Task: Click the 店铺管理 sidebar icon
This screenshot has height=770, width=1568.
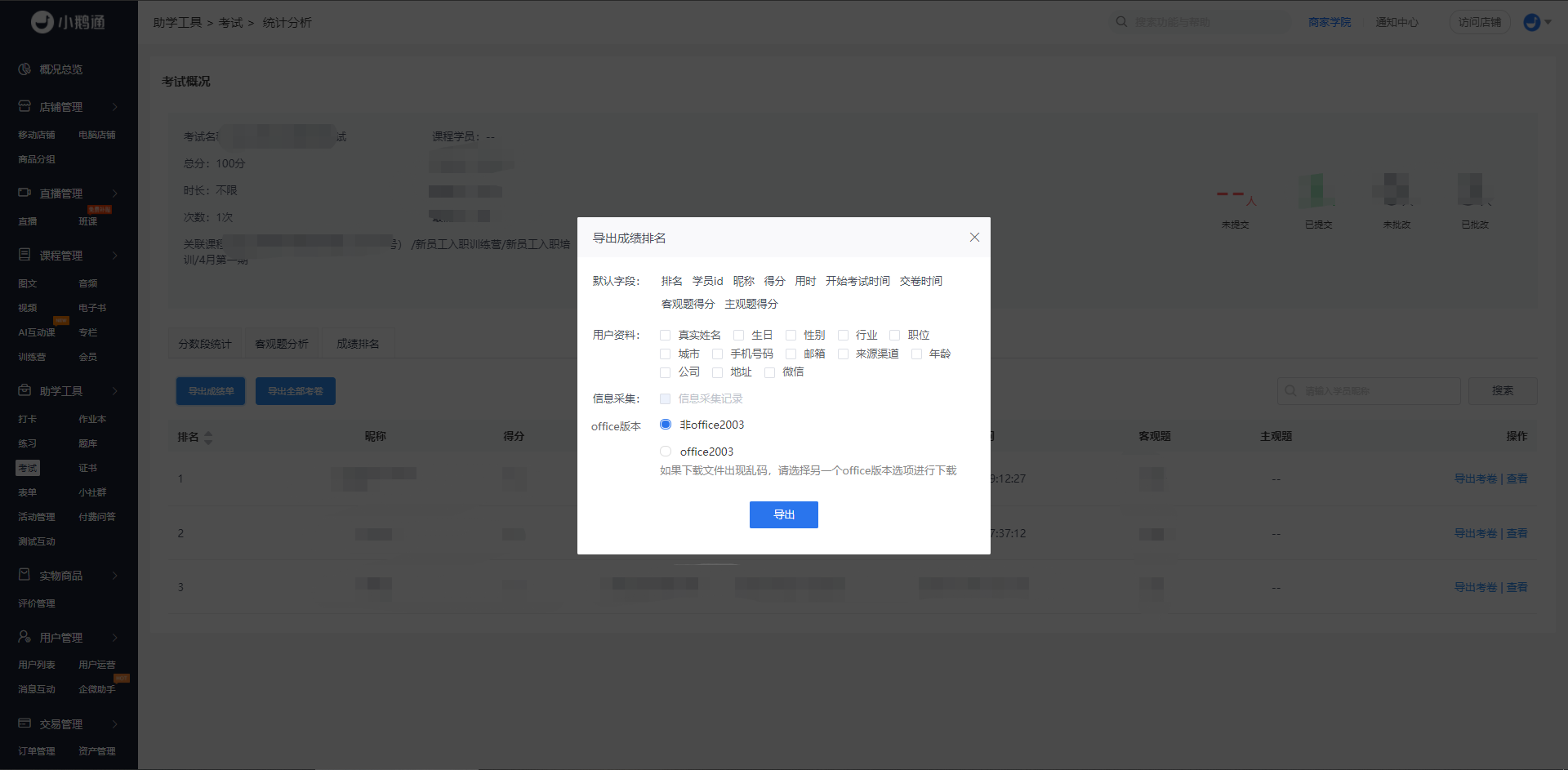Action: pyautogui.click(x=24, y=106)
